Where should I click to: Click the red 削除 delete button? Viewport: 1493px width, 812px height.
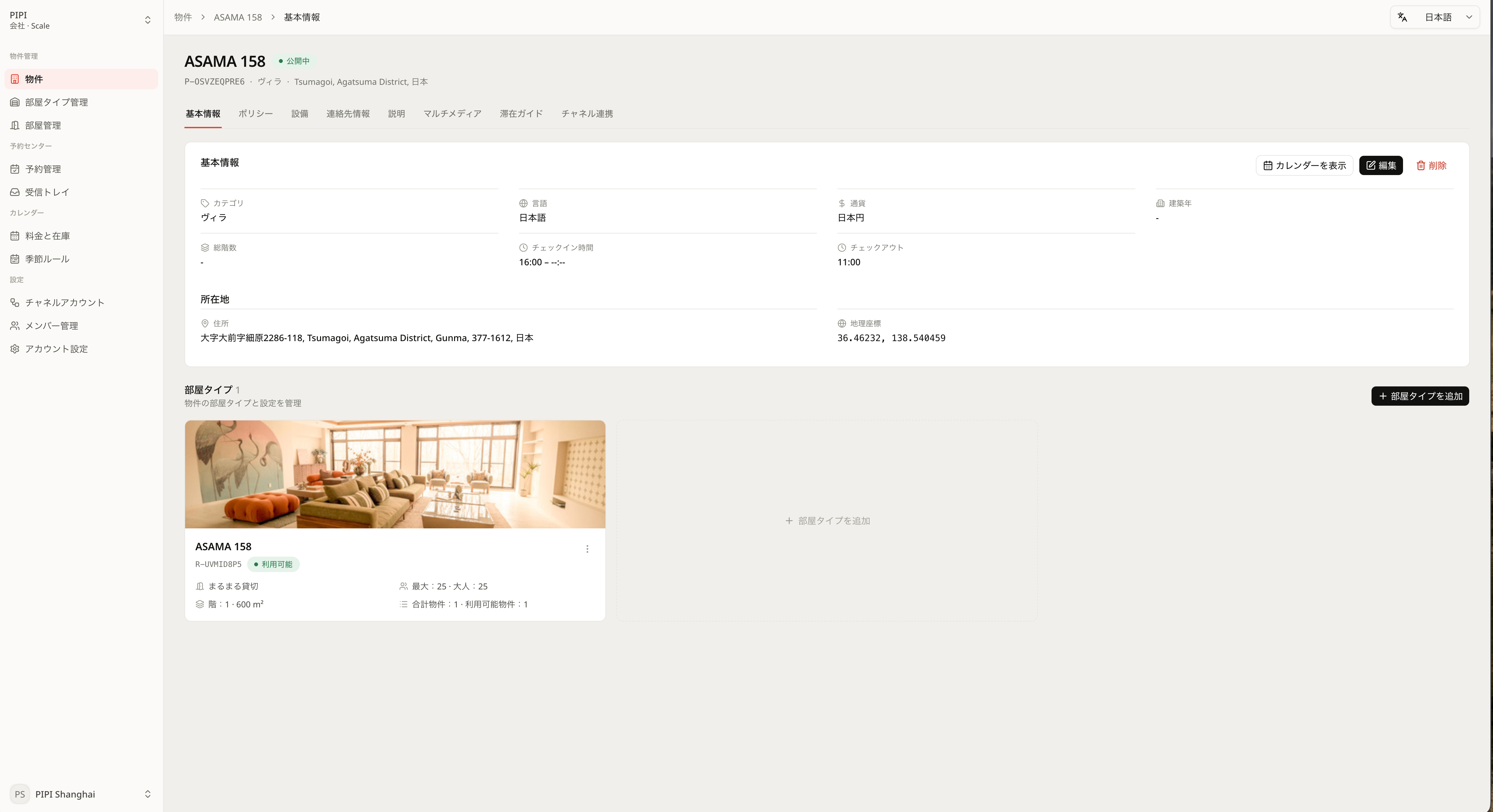(1431, 166)
